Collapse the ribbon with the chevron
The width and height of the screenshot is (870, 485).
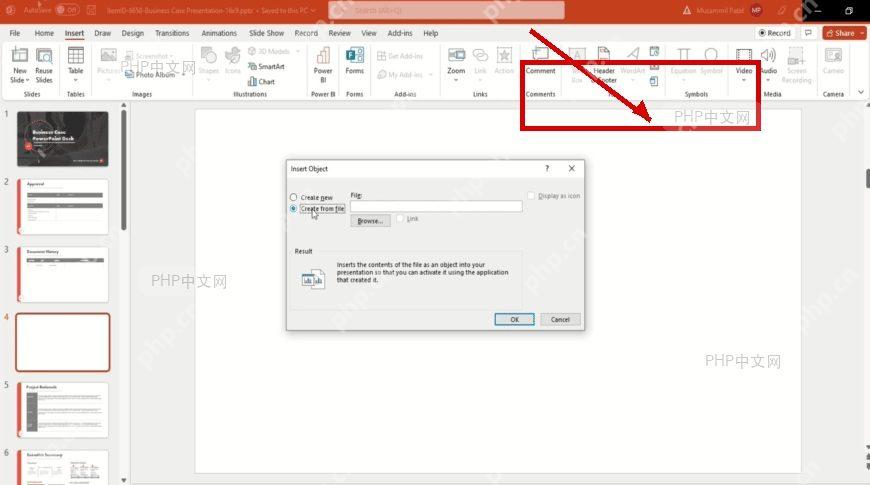pyautogui.click(x=861, y=93)
